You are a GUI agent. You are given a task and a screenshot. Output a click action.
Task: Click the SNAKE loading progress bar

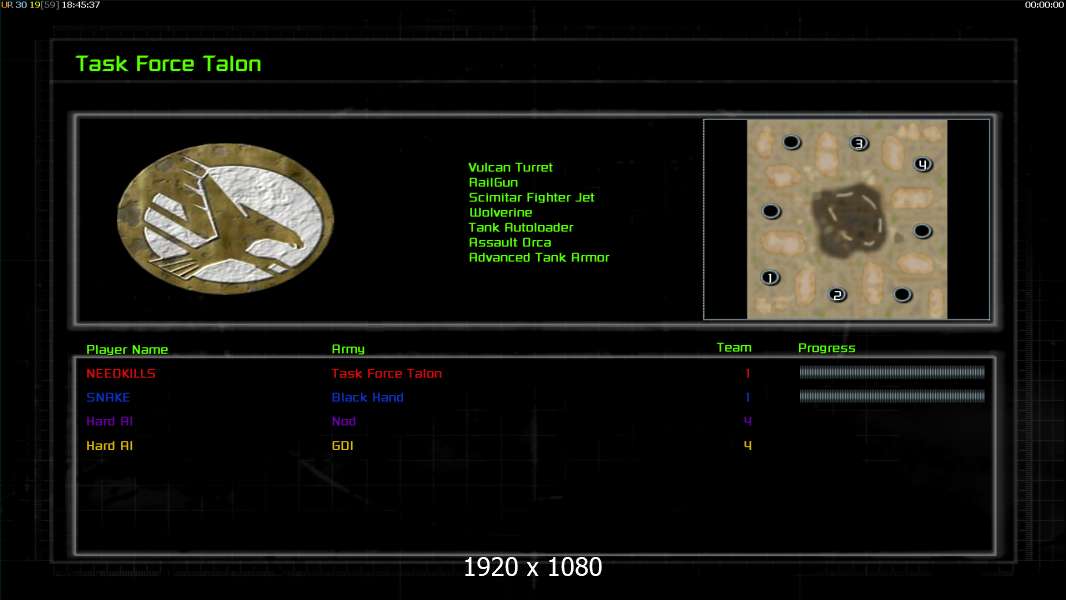[892, 395]
